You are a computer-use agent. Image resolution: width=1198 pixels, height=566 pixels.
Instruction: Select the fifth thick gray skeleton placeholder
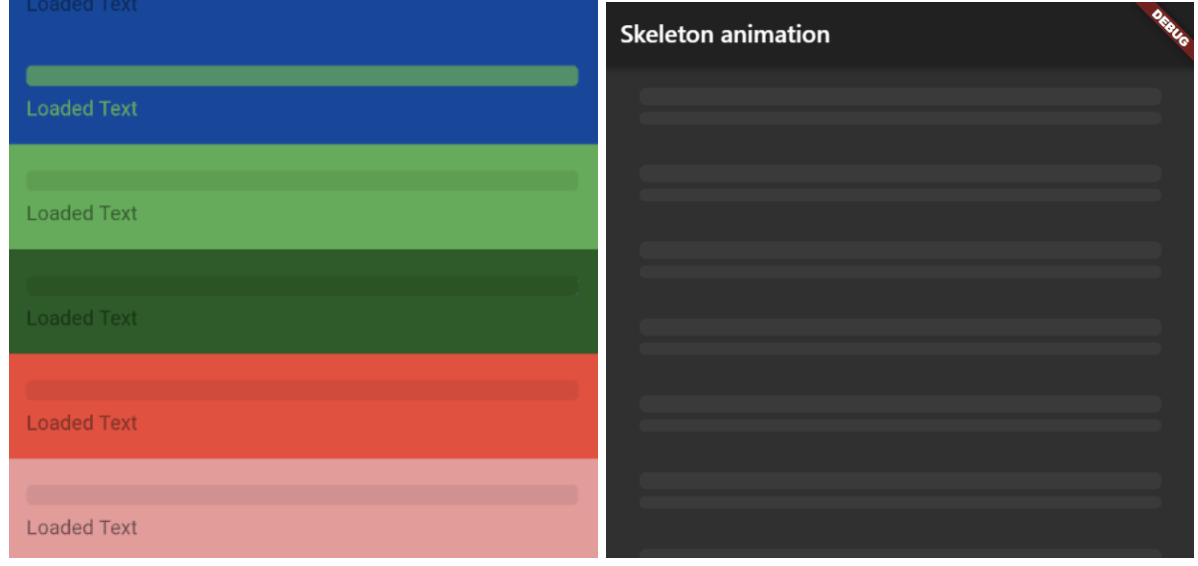(x=900, y=403)
